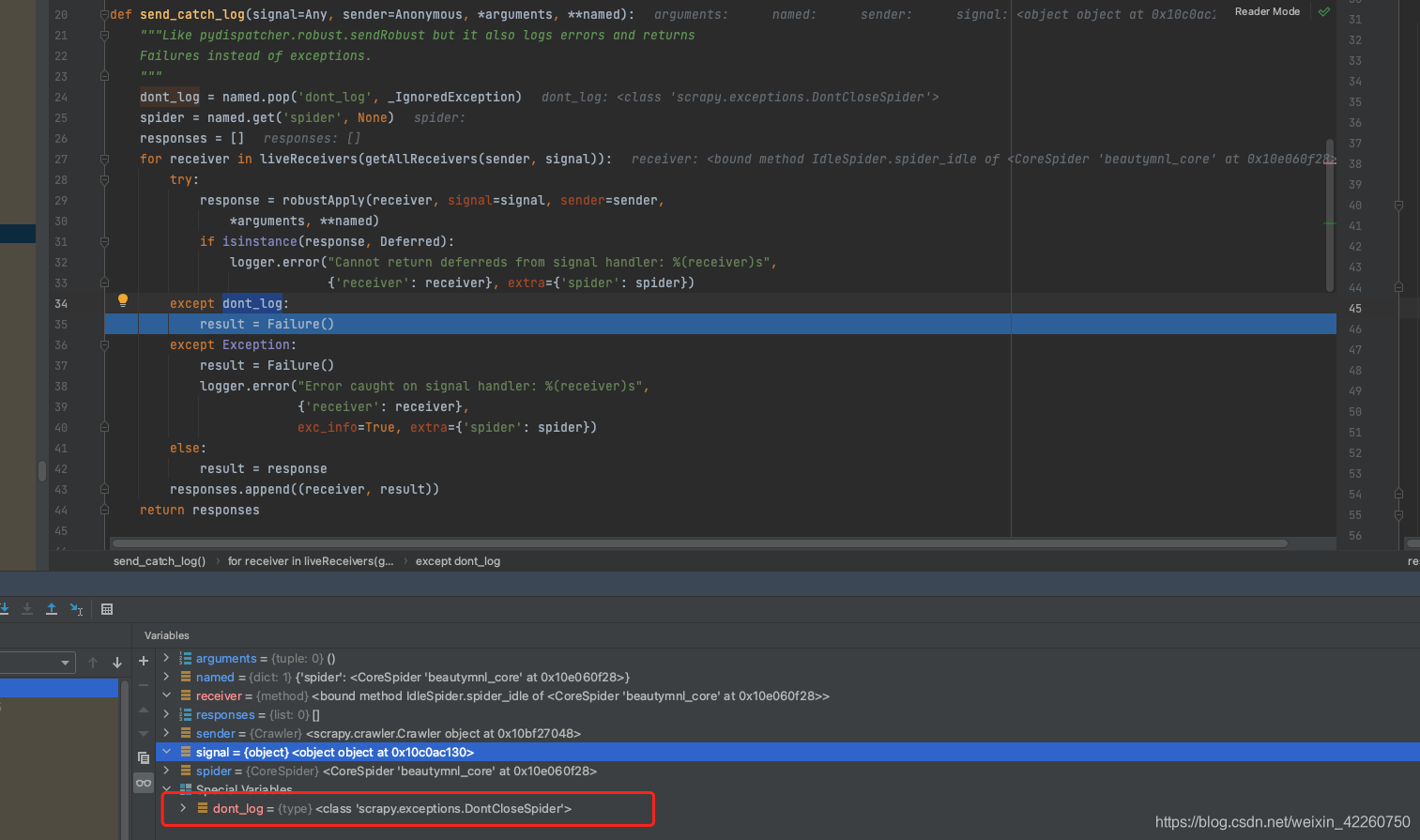Select the 'for receiver in liveReceivers' breadcrumb

click(x=311, y=561)
